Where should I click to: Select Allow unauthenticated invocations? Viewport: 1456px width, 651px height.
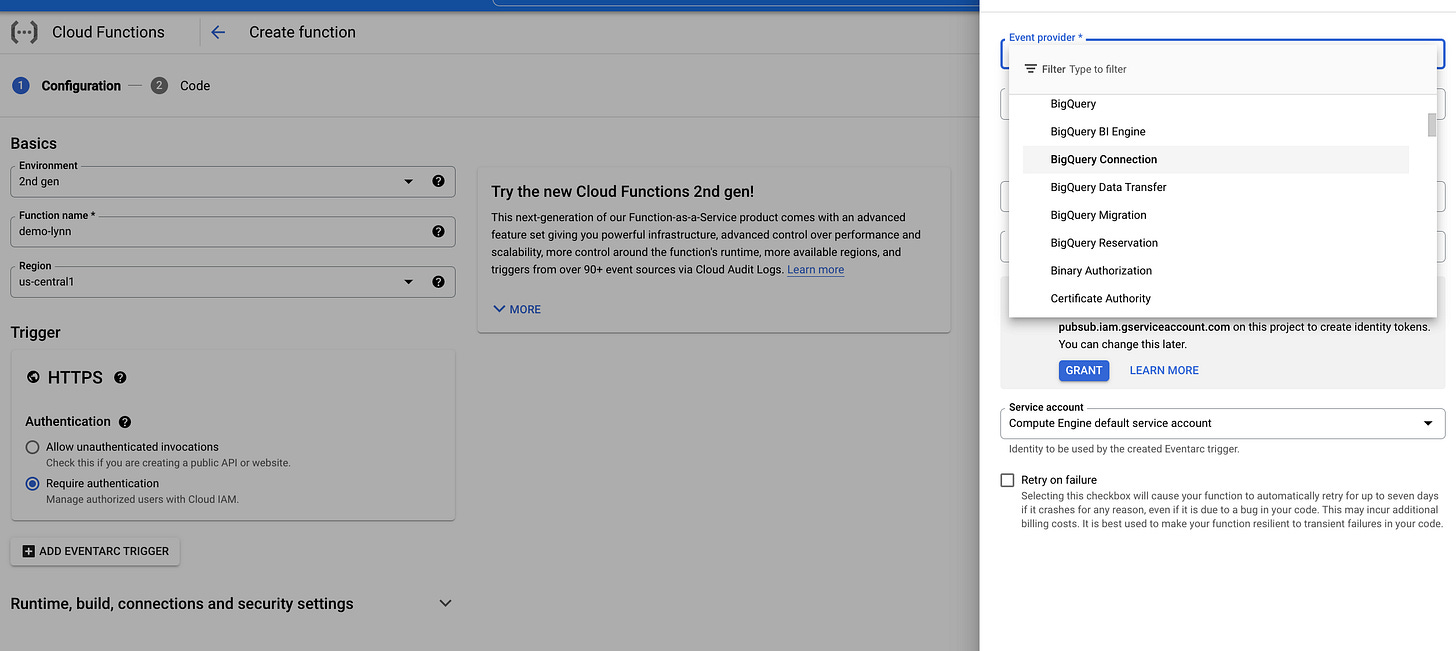coord(33,447)
